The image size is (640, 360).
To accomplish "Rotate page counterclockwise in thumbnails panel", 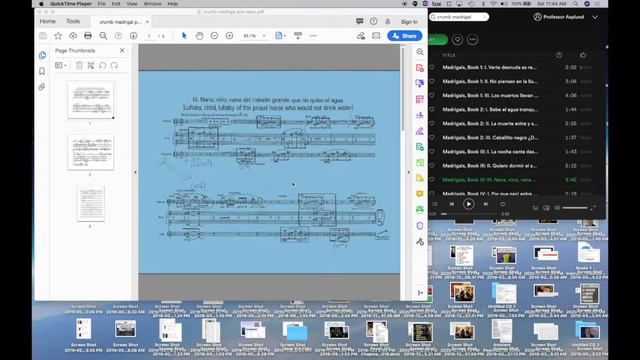I will (x=102, y=65).
